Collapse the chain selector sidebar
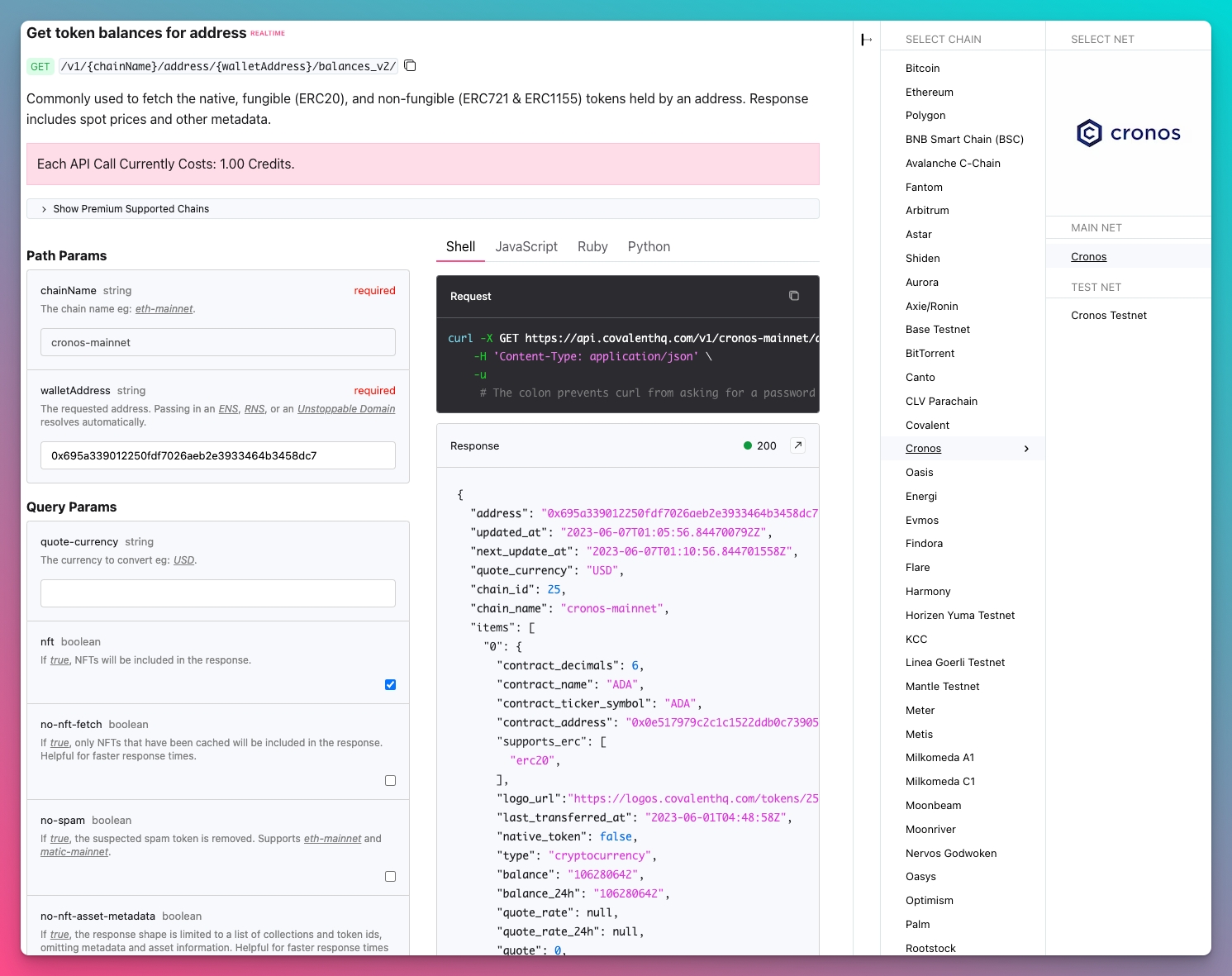The width and height of the screenshot is (1232, 976). (866, 40)
